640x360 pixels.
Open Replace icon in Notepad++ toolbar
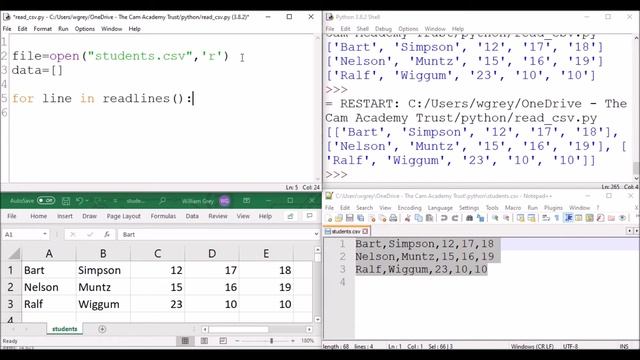pos(480,218)
